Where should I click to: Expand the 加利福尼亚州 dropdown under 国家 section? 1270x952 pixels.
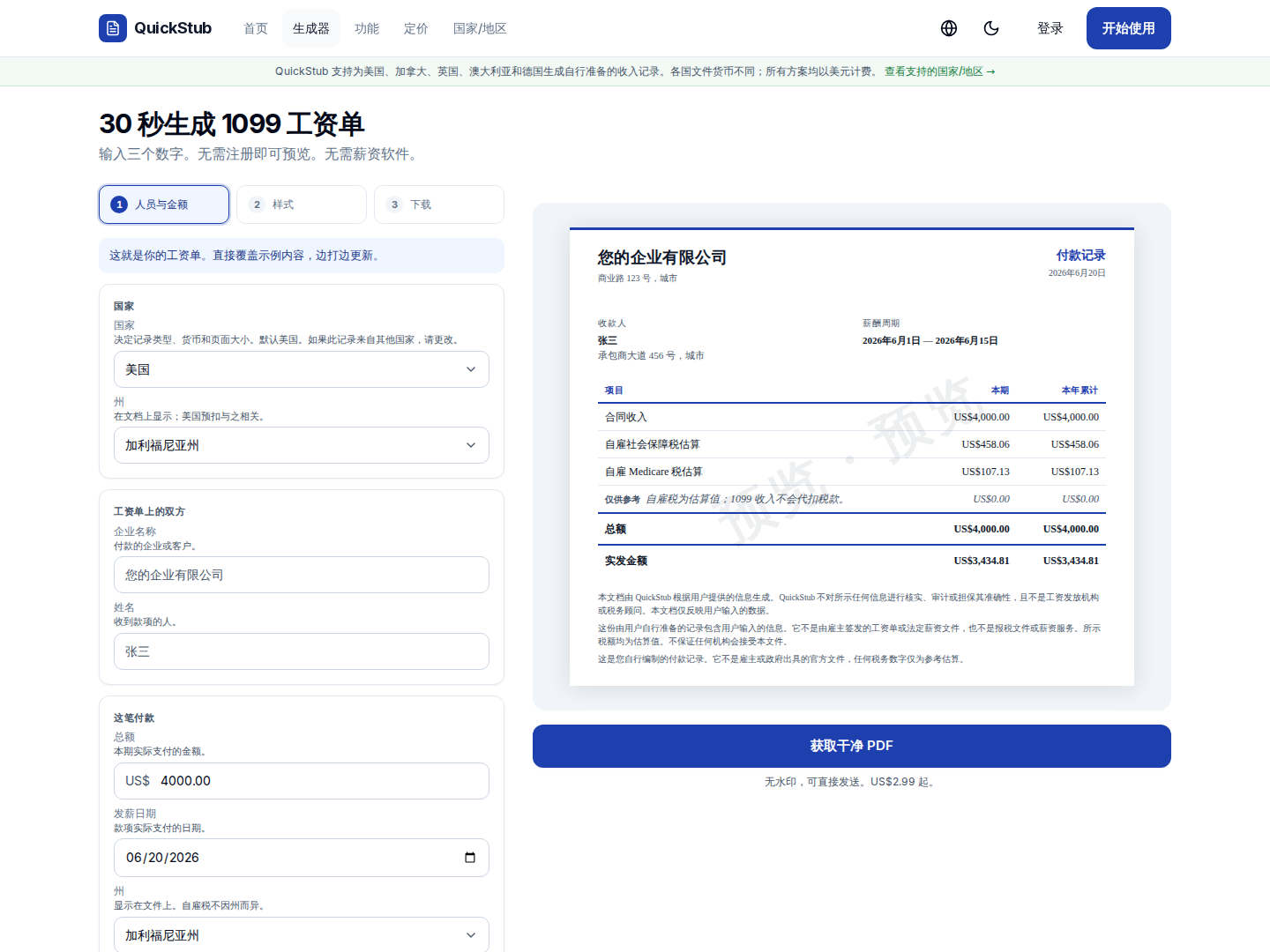click(x=302, y=445)
